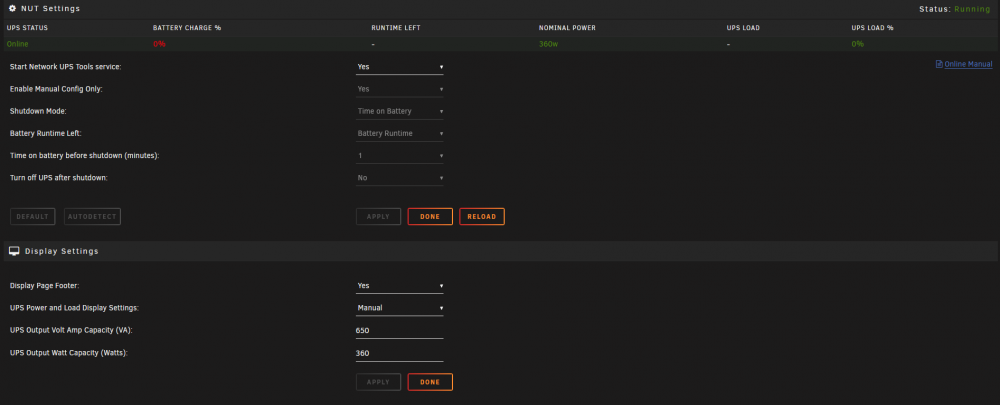The height and width of the screenshot is (405, 1000).
Task: Click DONE in NUT Settings section
Action: [430, 217]
